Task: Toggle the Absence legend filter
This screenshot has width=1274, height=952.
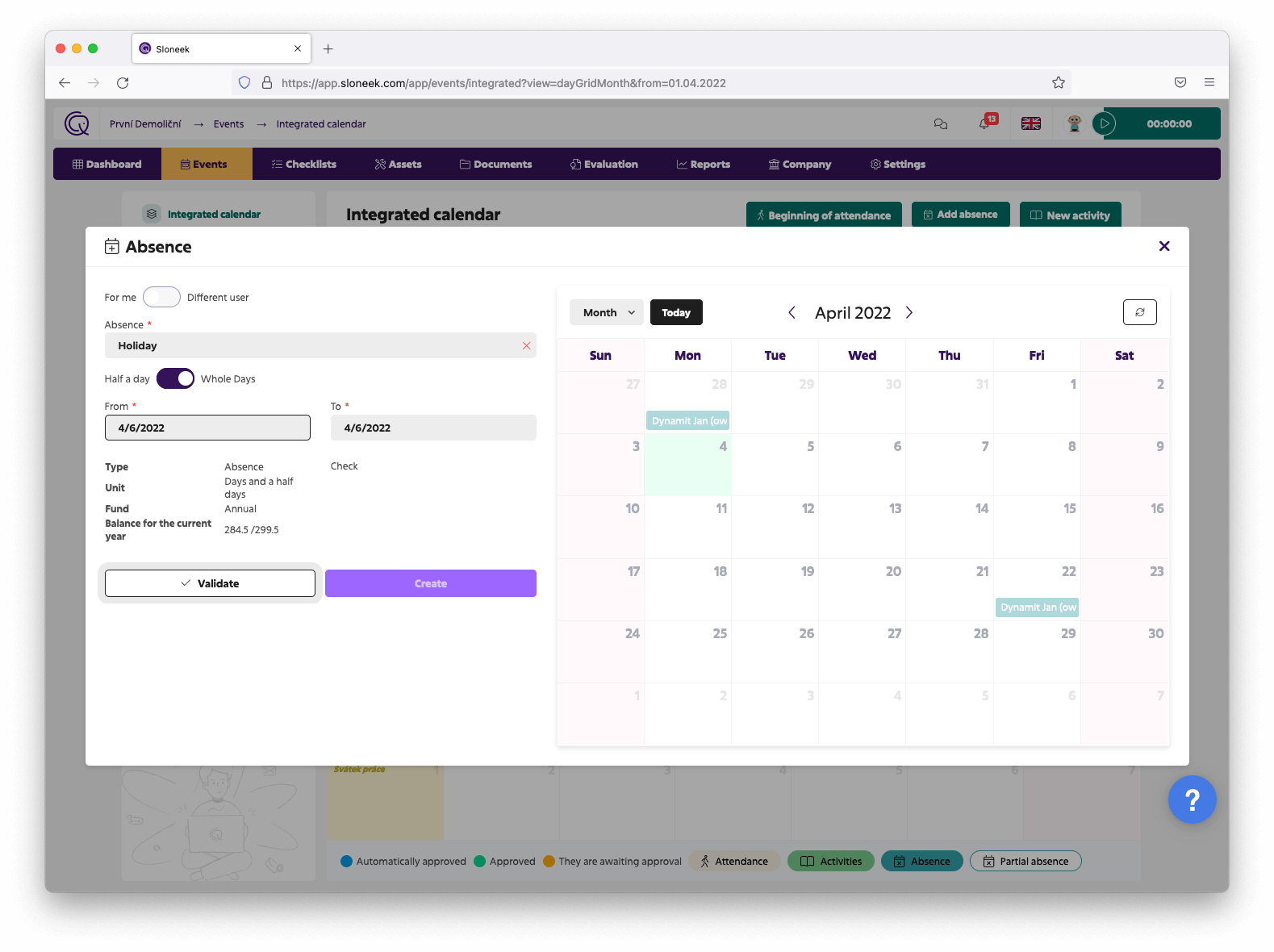Action: [x=922, y=861]
